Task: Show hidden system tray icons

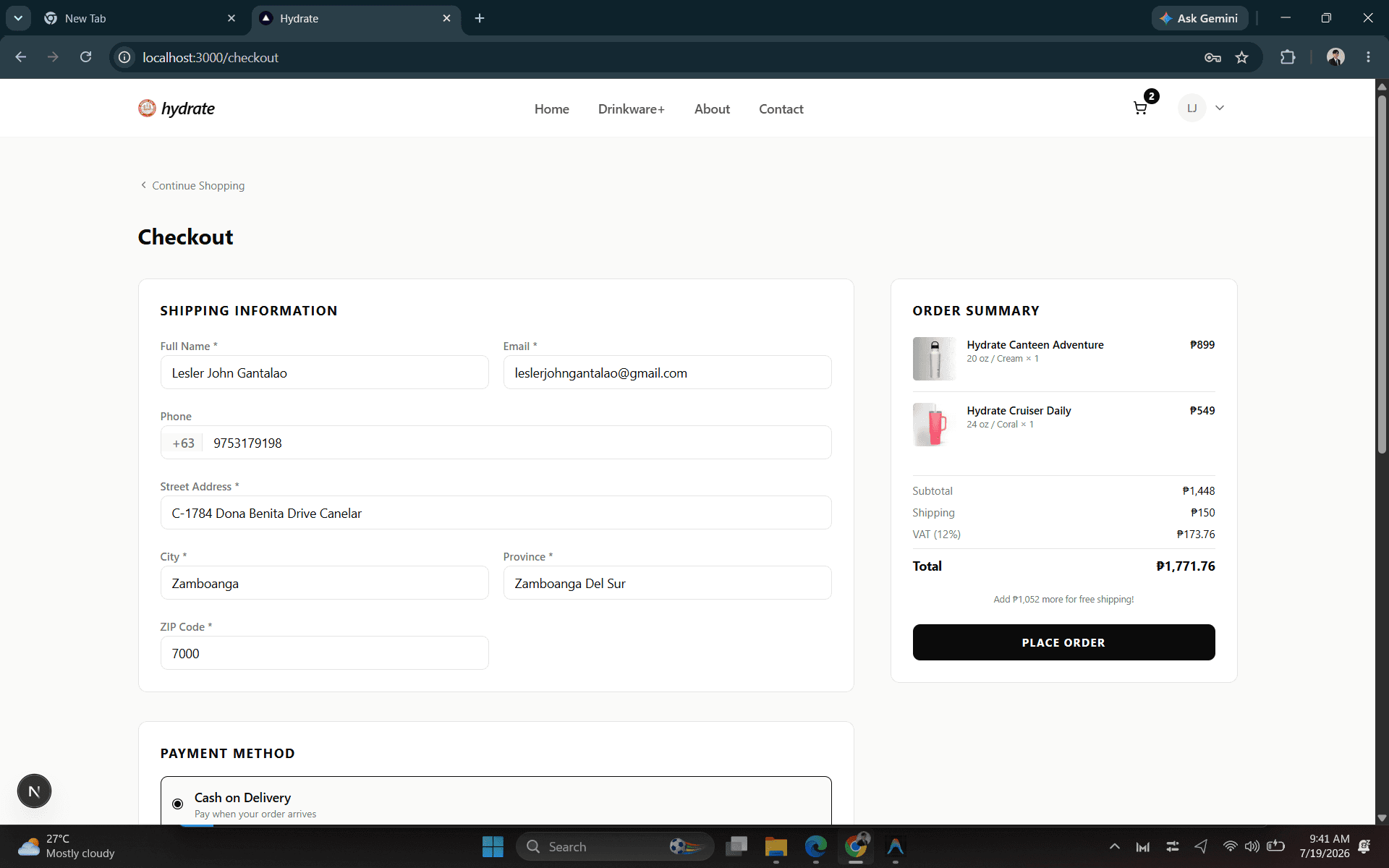Action: pos(1115,846)
